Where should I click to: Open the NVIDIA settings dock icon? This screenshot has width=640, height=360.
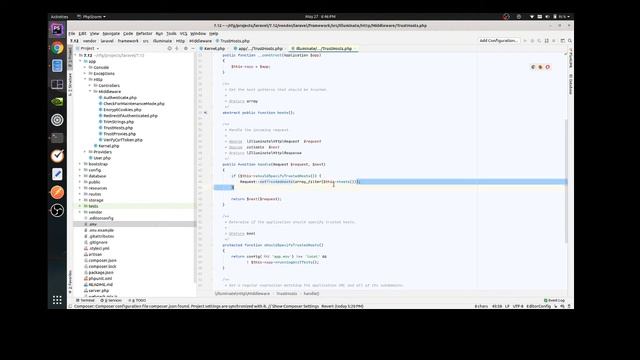[57, 102]
